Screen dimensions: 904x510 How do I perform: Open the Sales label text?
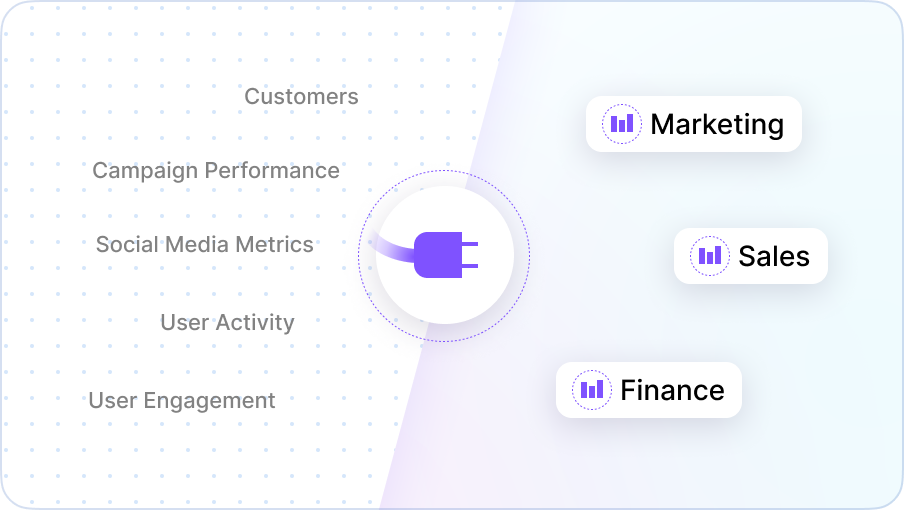tap(774, 256)
